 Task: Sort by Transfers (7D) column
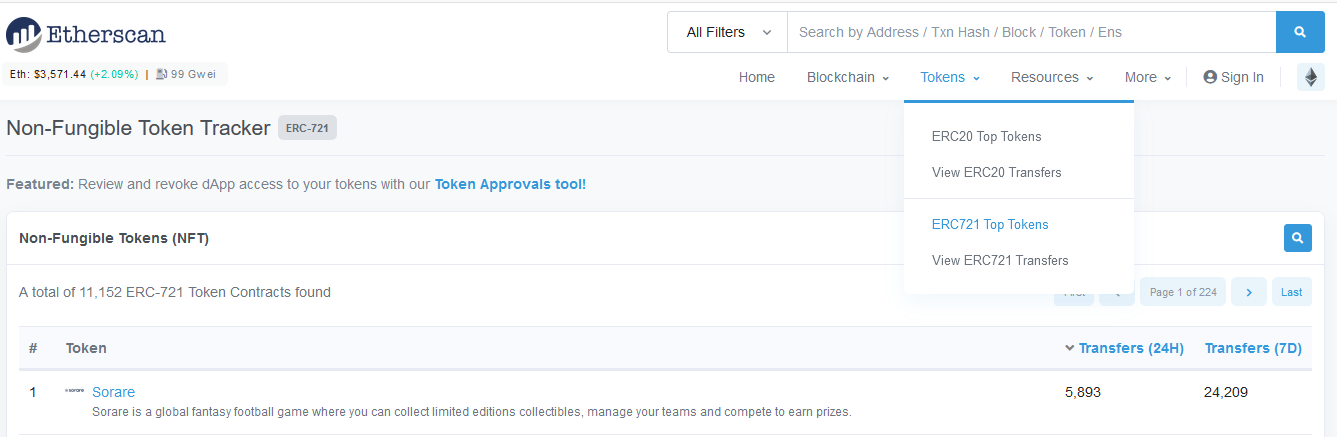1253,348
